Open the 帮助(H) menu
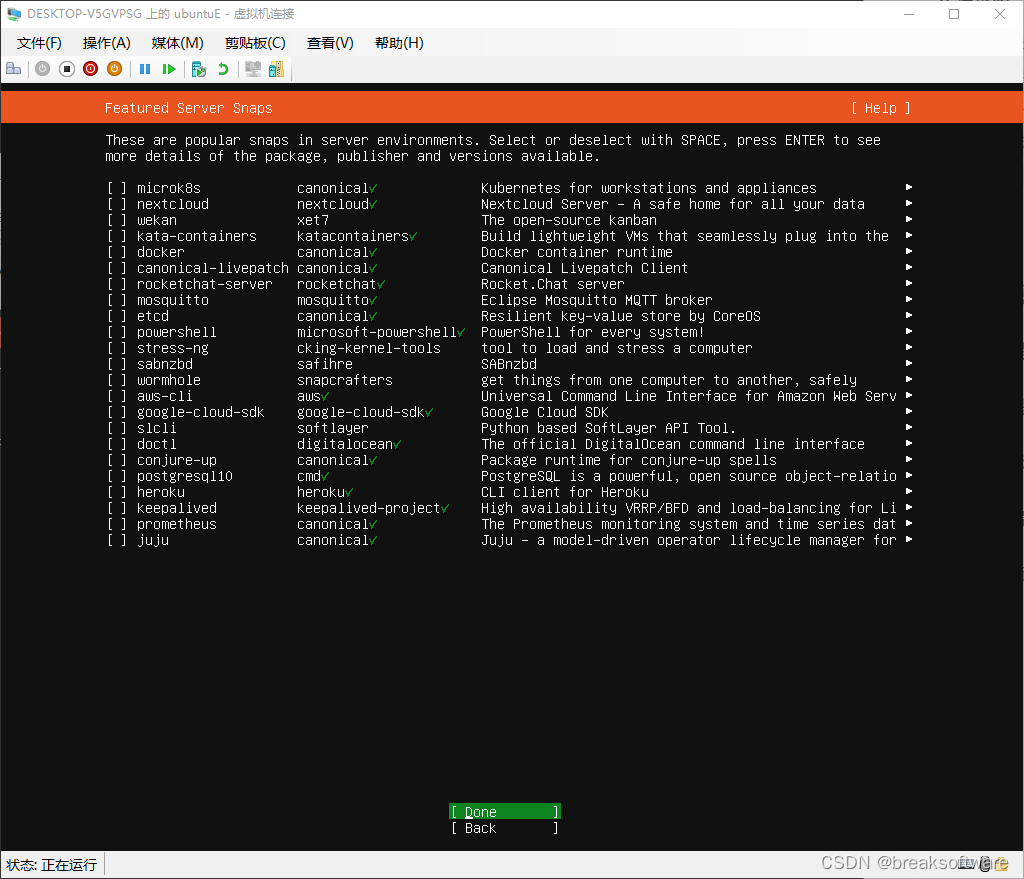 pos(399,43)
